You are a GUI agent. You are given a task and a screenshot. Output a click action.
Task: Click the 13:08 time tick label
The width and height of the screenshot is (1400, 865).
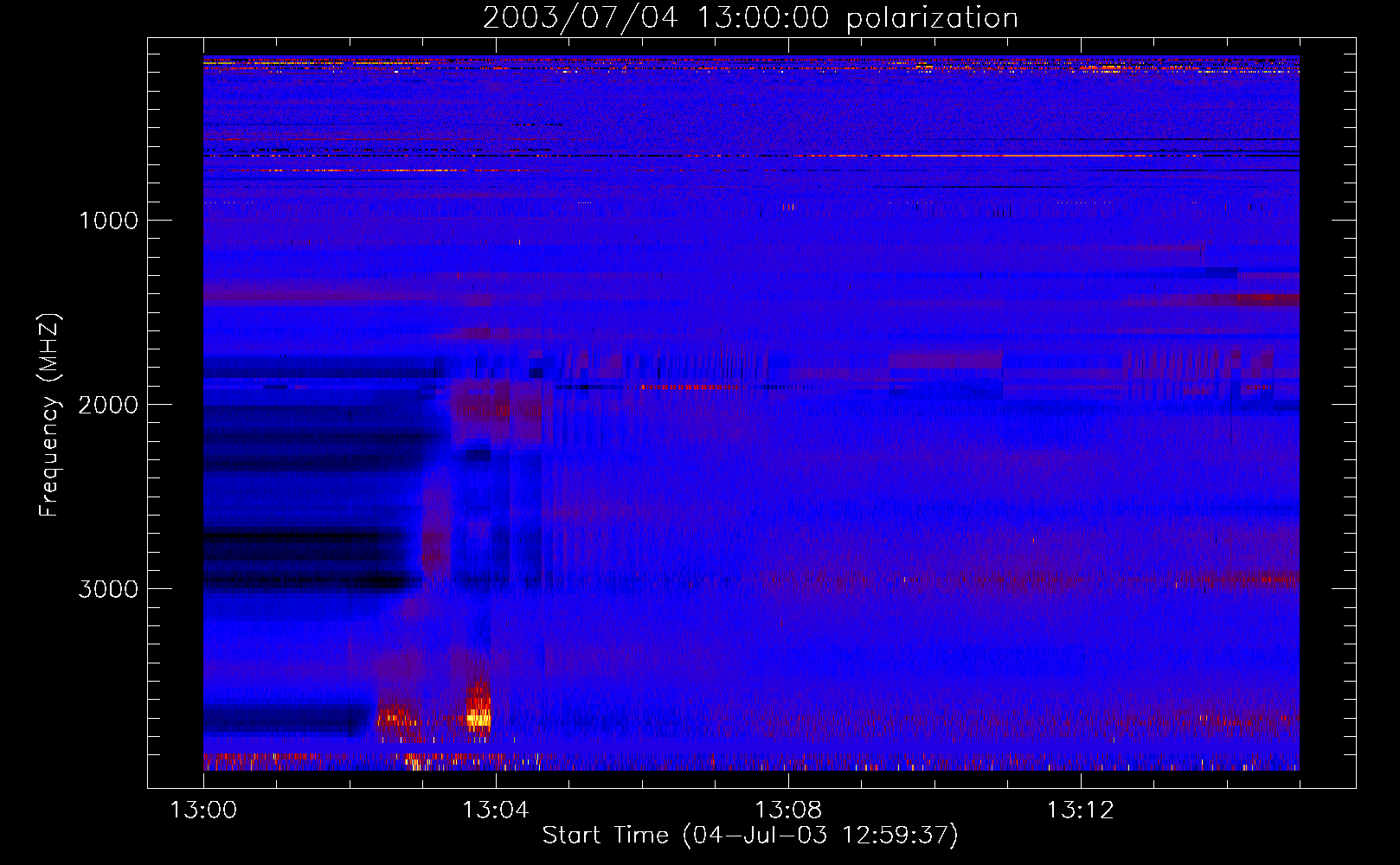pyautogui.click(x=787, y=810)
